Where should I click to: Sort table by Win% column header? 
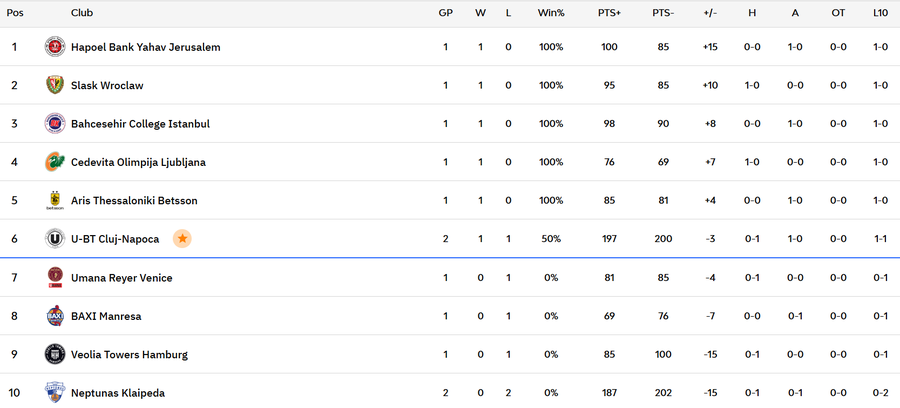coord(551,13)
